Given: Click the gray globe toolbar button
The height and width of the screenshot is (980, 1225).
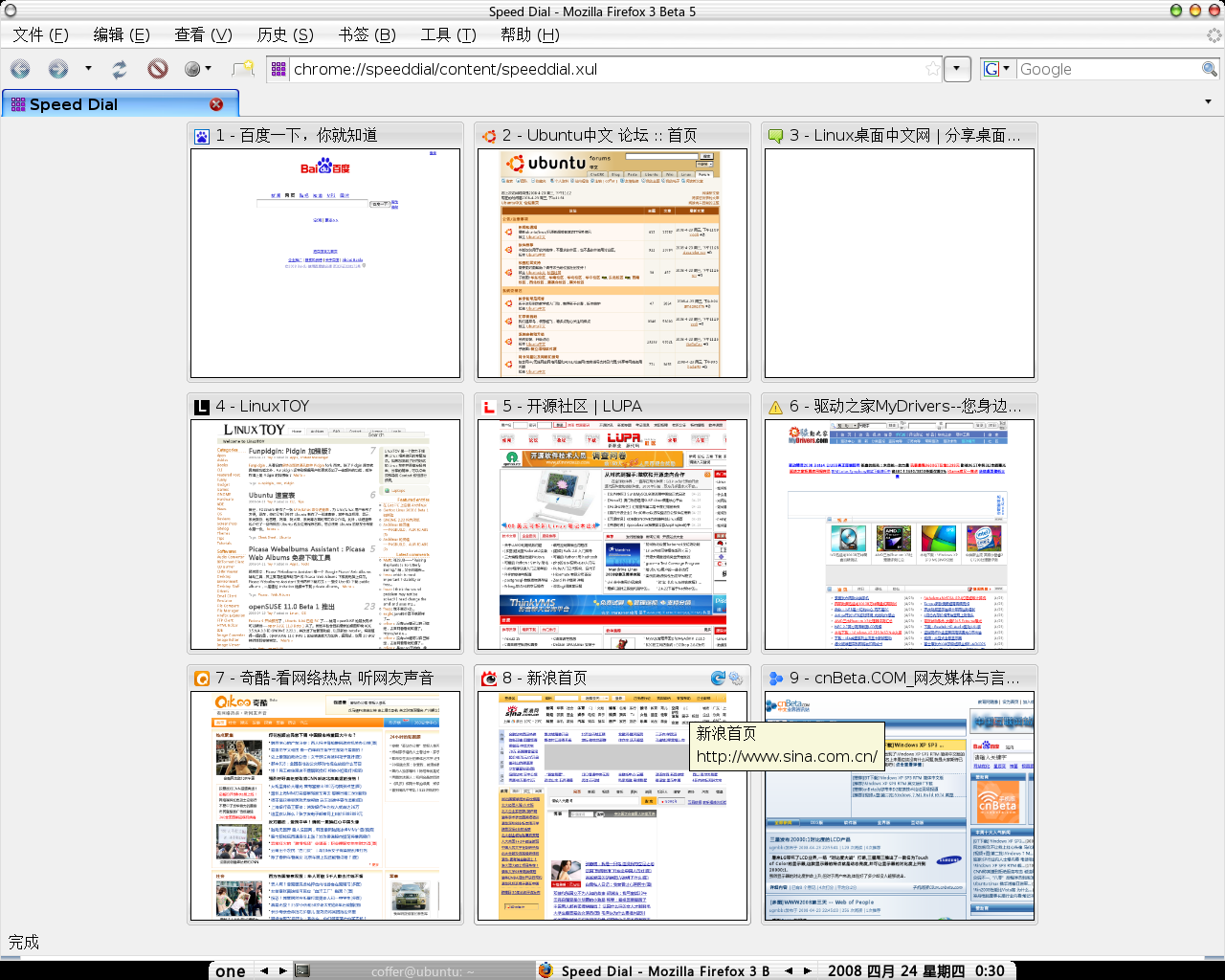Looking at the screenshot, I should 192,69.
